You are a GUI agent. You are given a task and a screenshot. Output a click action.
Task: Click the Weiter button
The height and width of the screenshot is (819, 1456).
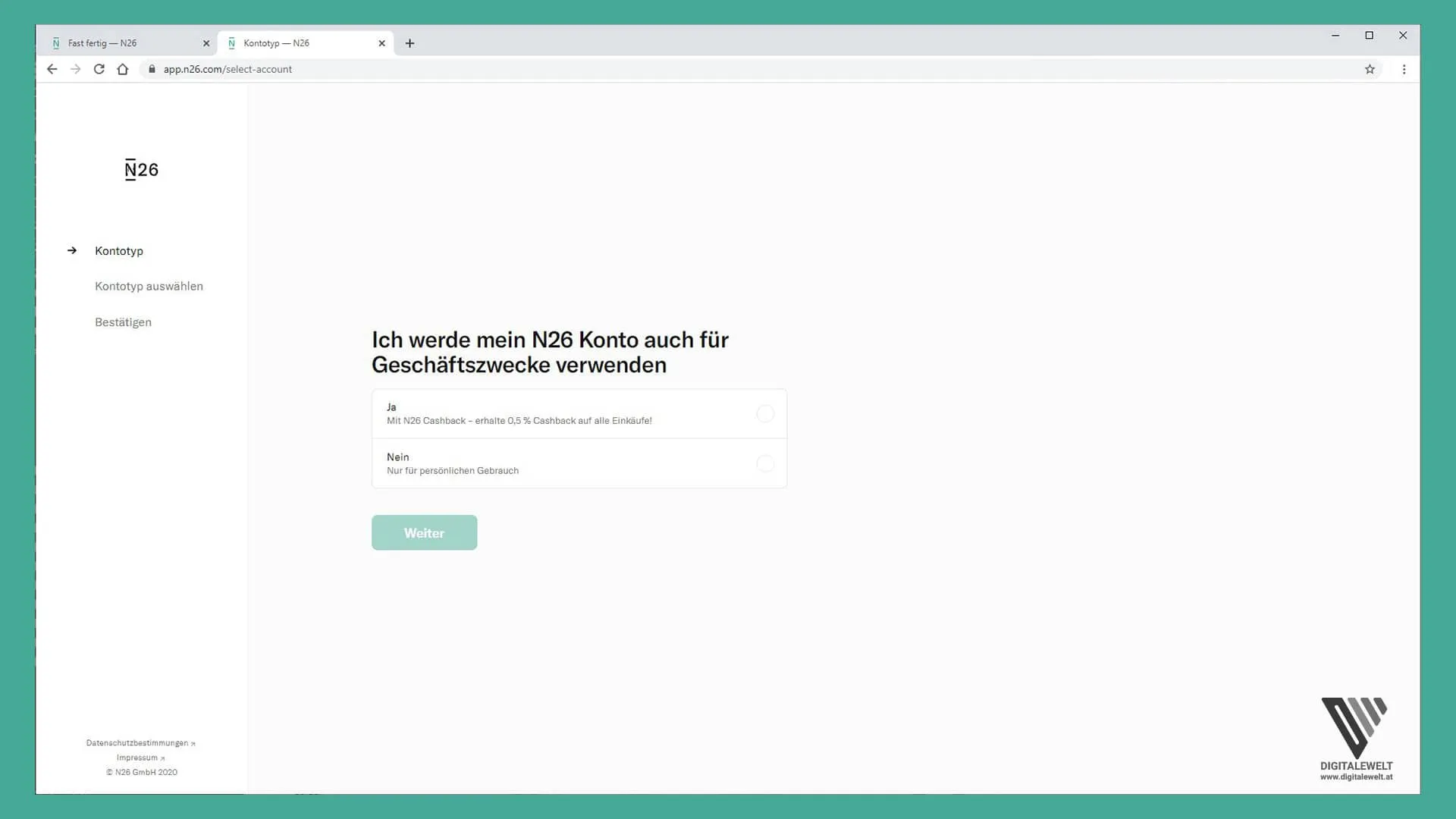[424, 532]
